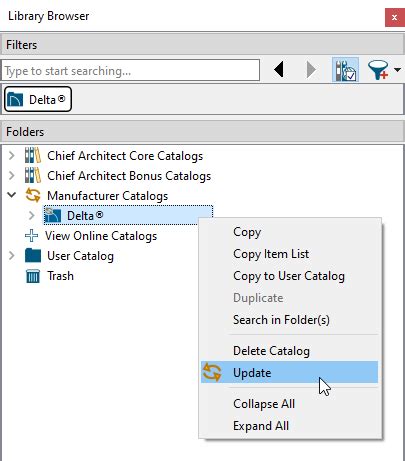Select User Catalog label

80,256
